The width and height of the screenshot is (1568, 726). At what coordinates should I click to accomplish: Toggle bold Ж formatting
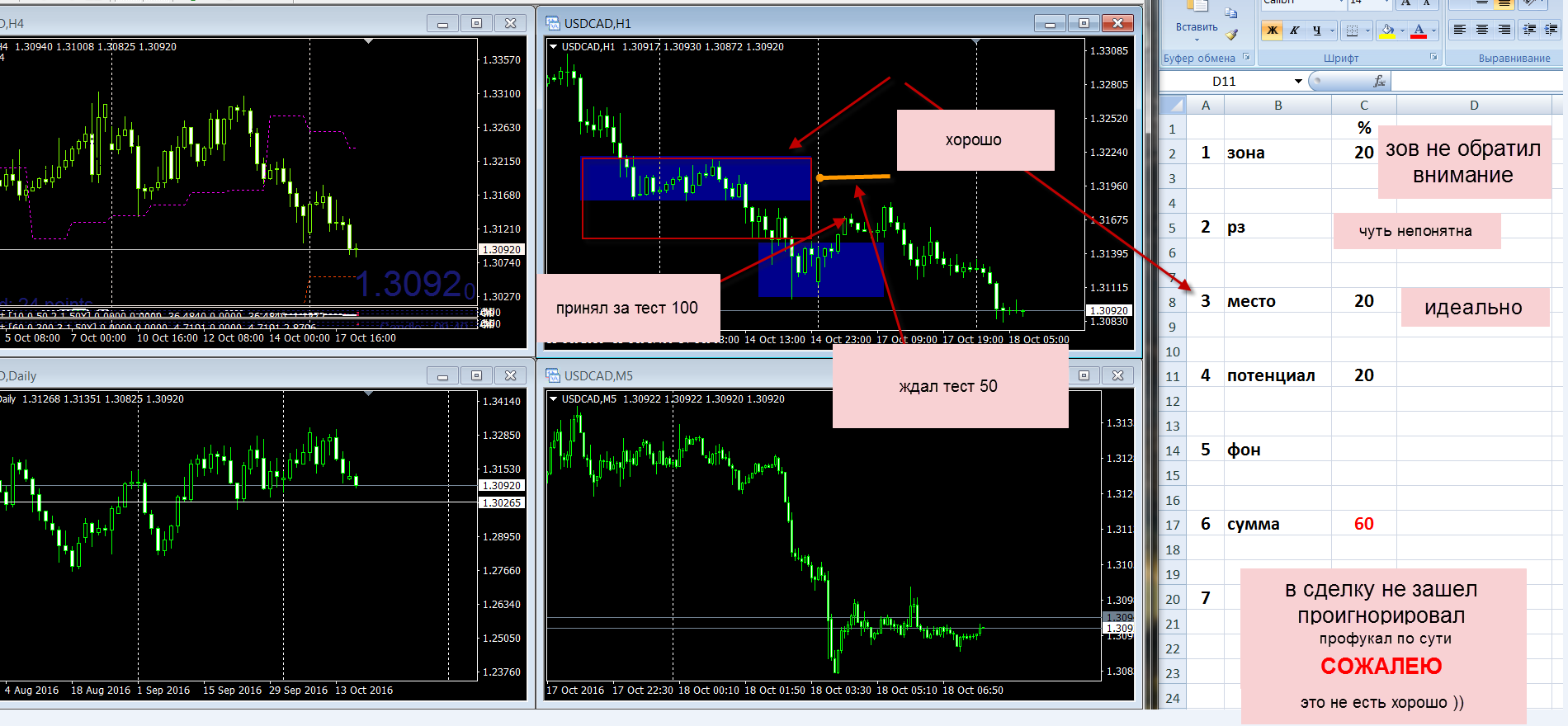(1273, 31)
